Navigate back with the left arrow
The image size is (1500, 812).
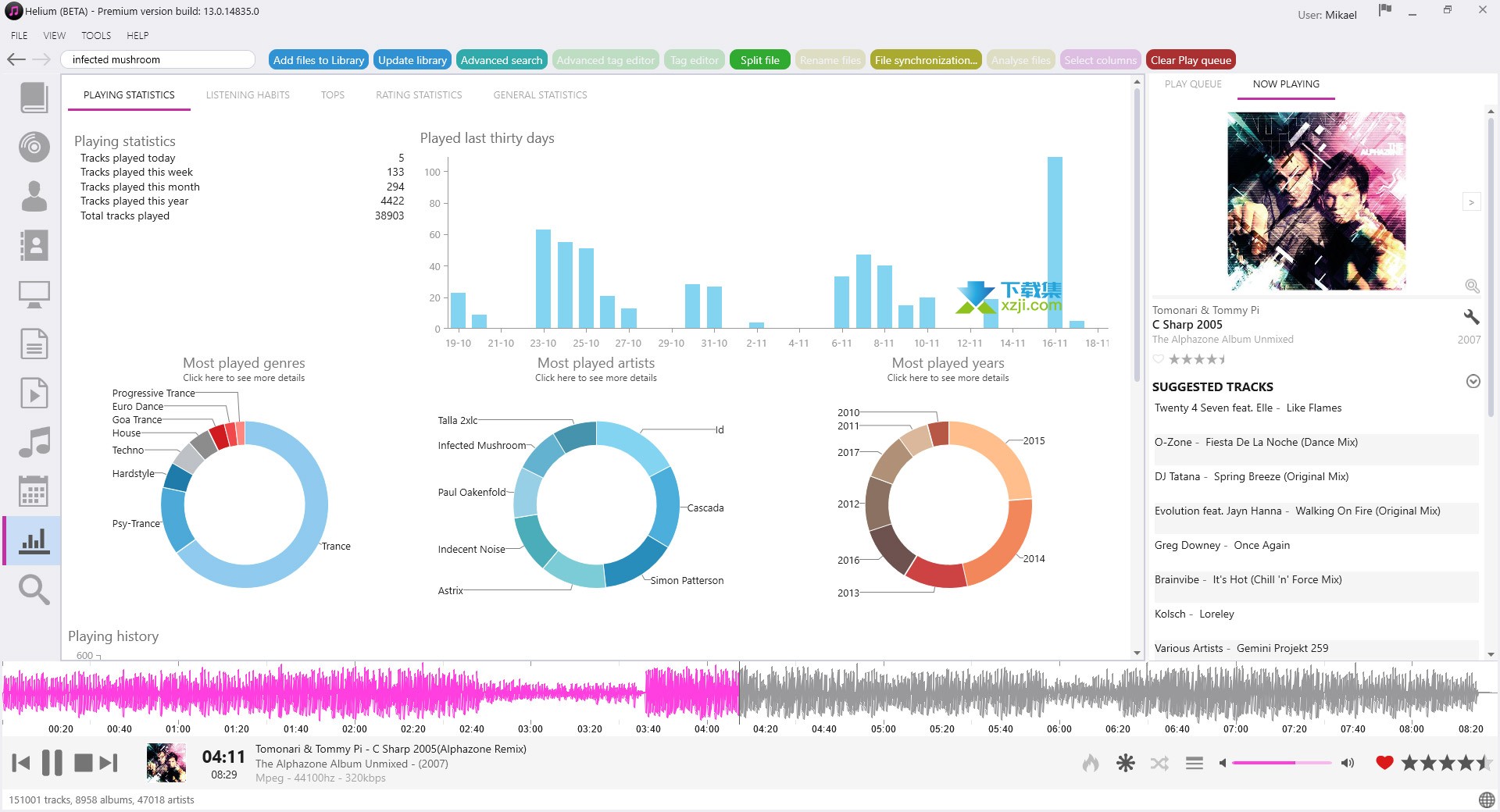(x=16, y=59)
